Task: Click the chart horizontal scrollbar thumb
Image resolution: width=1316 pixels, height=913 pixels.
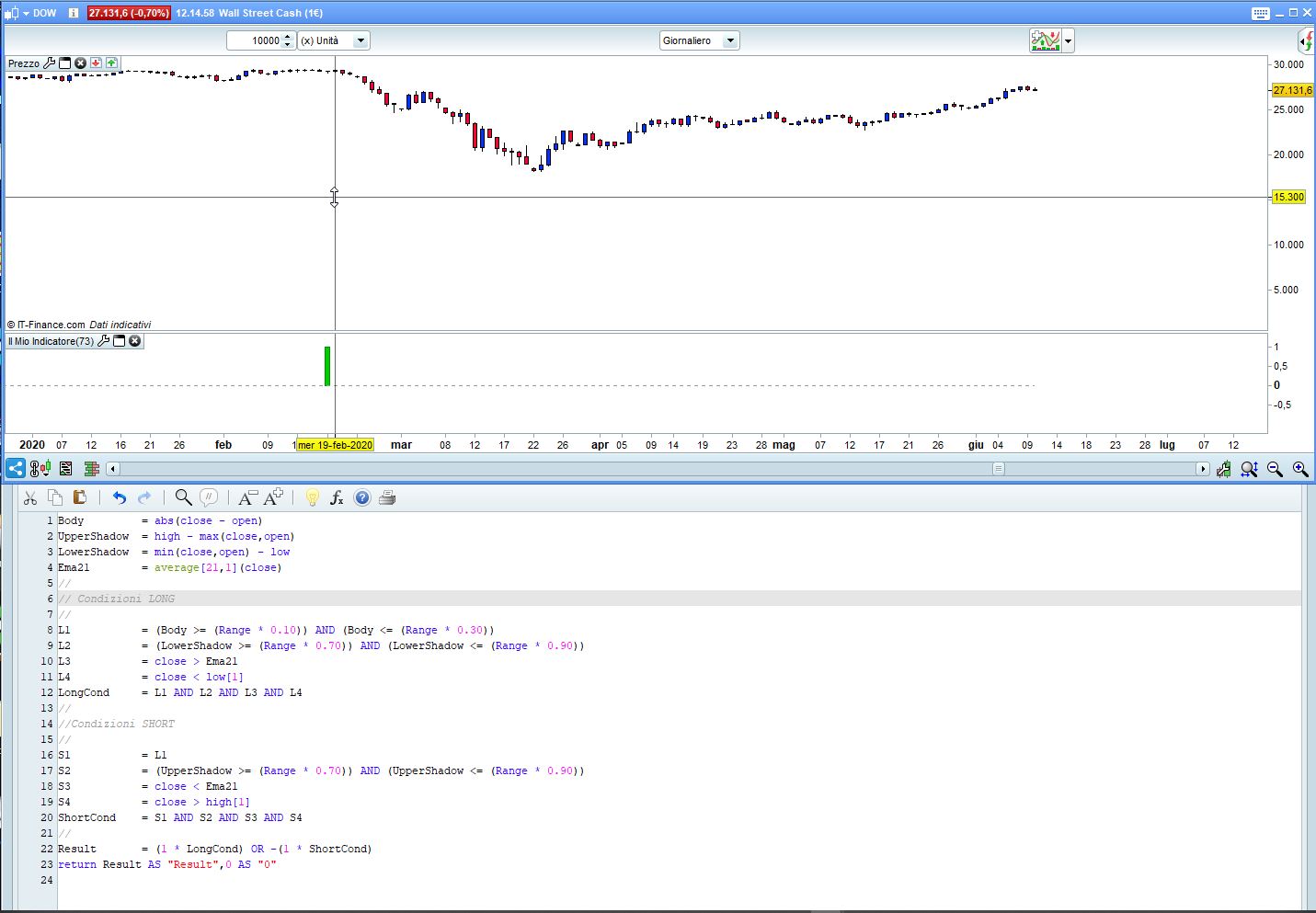Action: click(998, 469)
